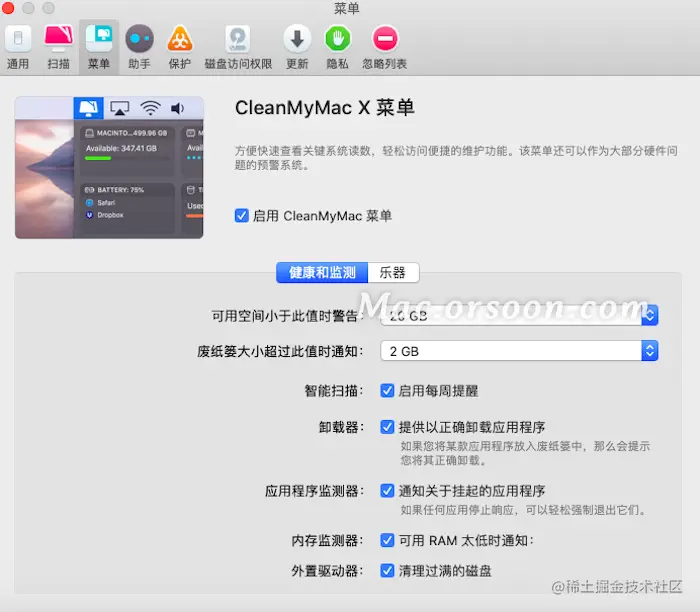Toggle 启用 CleanMyMac 菜单 checkbox
Viewport: 700px width, 612px height.
point(242,216)
